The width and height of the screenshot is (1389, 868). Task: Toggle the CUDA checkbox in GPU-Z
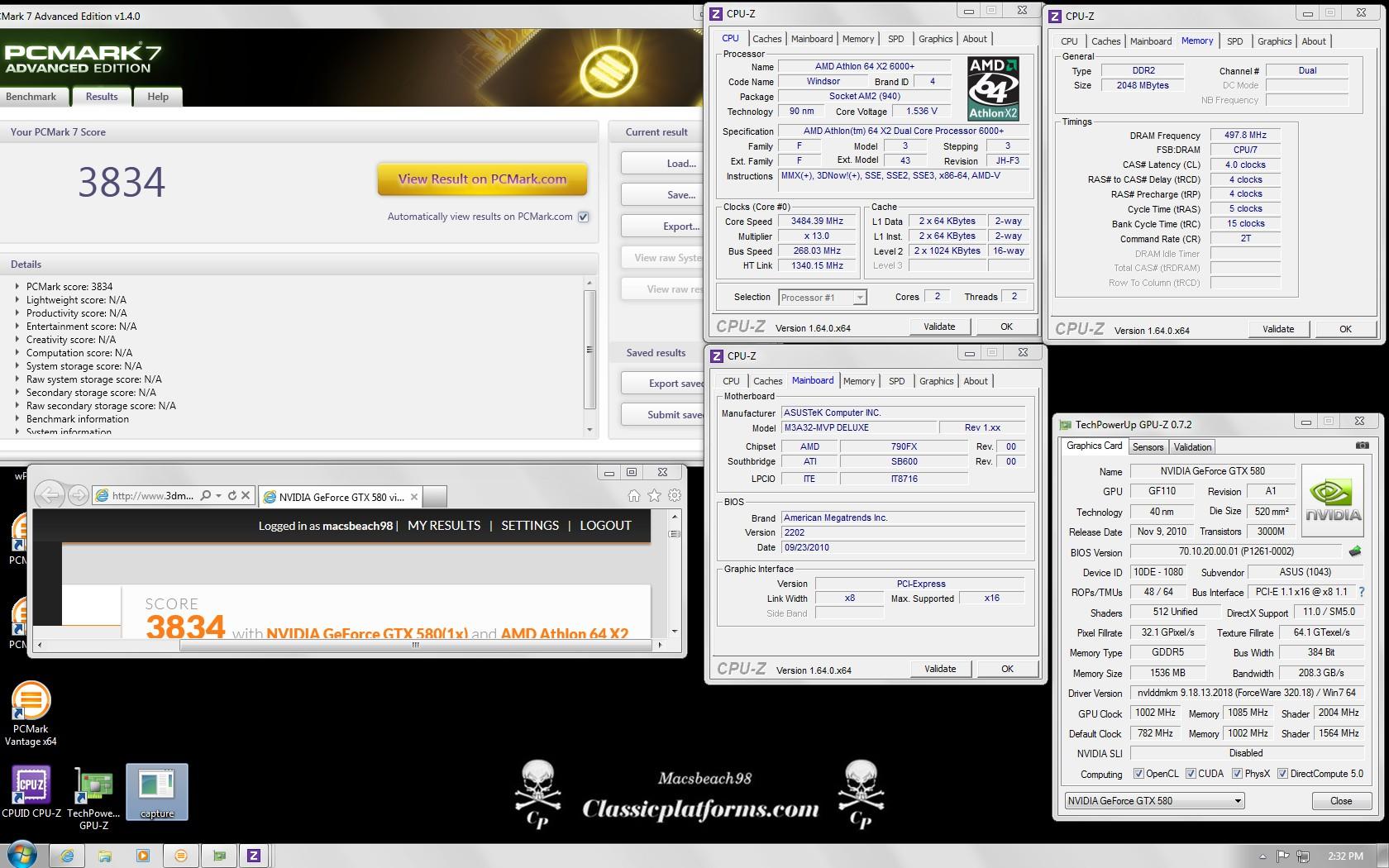[x=1191, y=774]
